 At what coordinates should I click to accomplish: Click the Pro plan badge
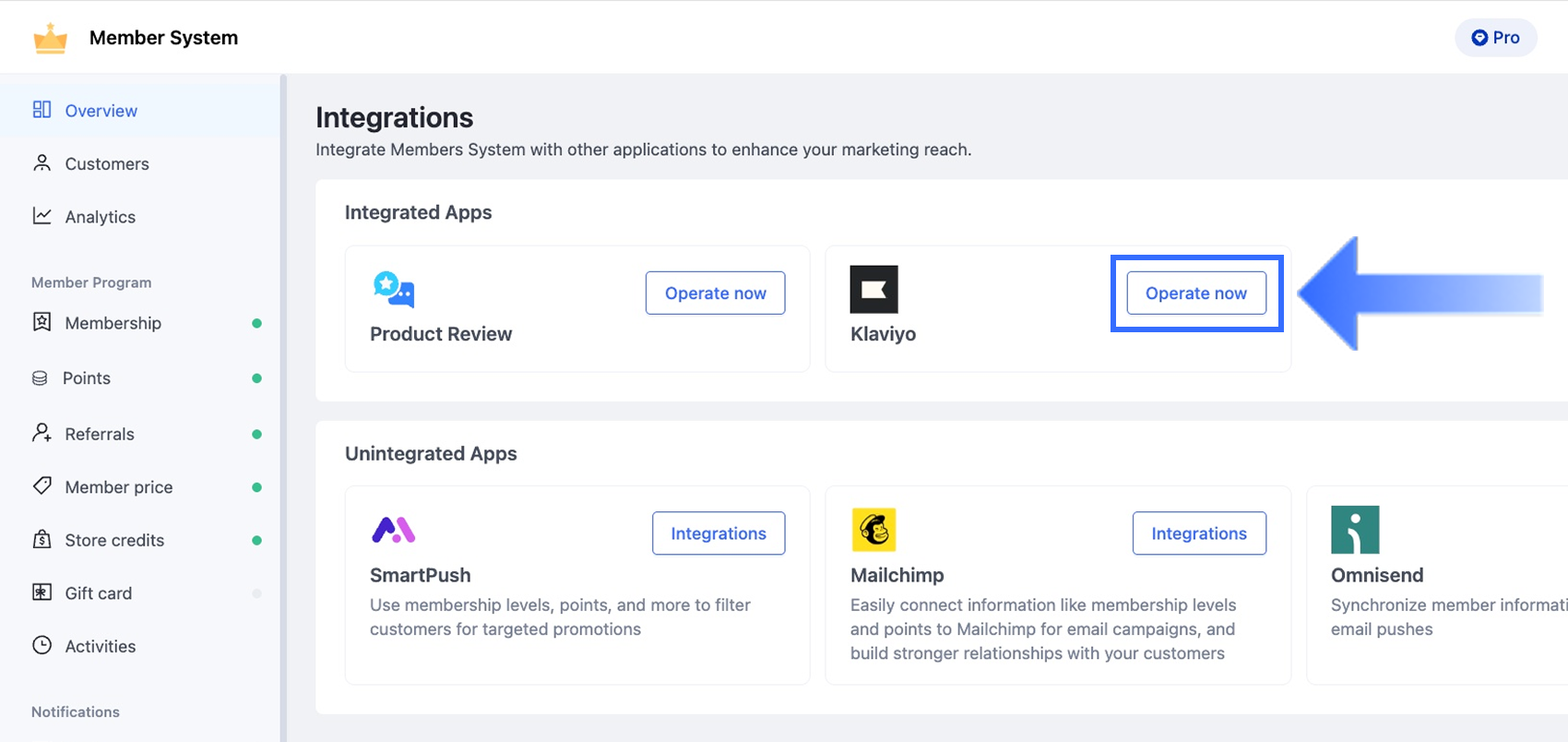point(1495,38)
